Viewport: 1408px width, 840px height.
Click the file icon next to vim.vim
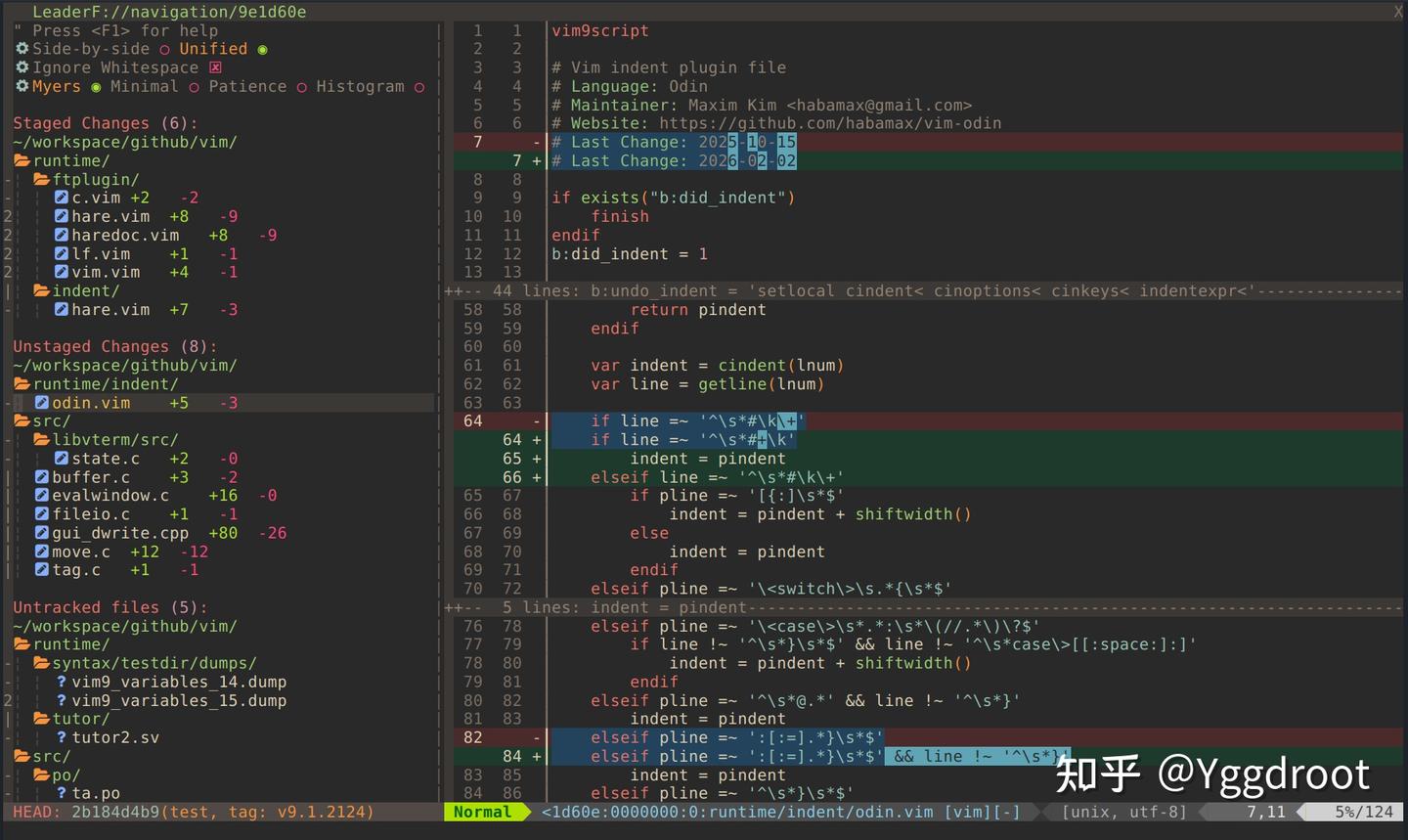click(62, 272)
